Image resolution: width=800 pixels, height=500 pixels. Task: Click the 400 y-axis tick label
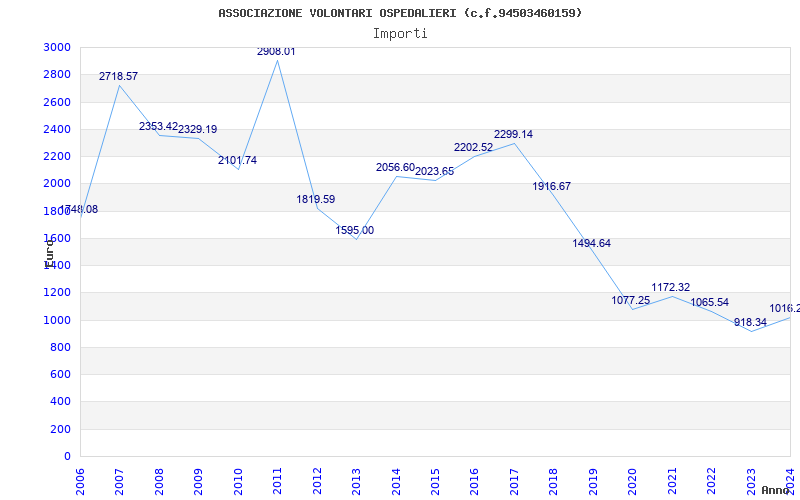coord(60,402)
